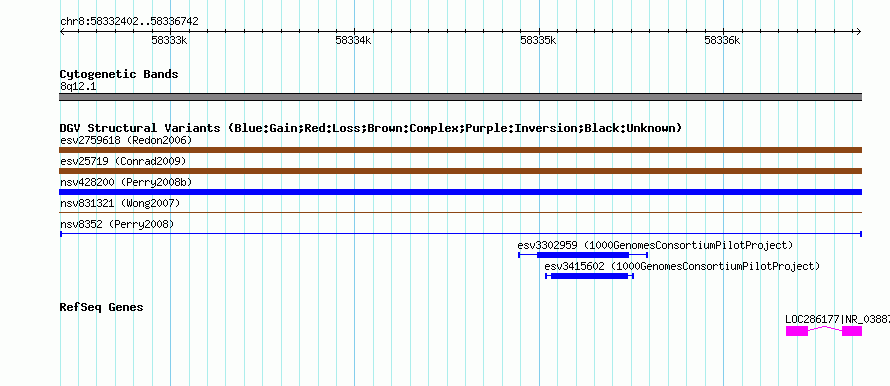Click the LOC286177|NR_0388 gene label
Image resolution: width=890 pixels, height=386 pixels.
(837, 319)
